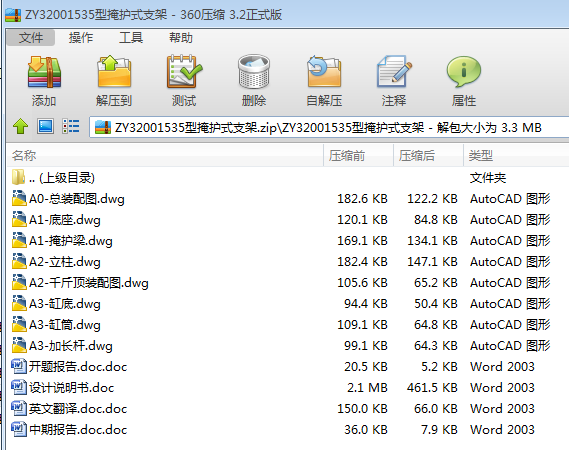Screen dimensions: 569x450
Task: Select file A3-缸底.dwg
Action: click(x=288, y=304)
